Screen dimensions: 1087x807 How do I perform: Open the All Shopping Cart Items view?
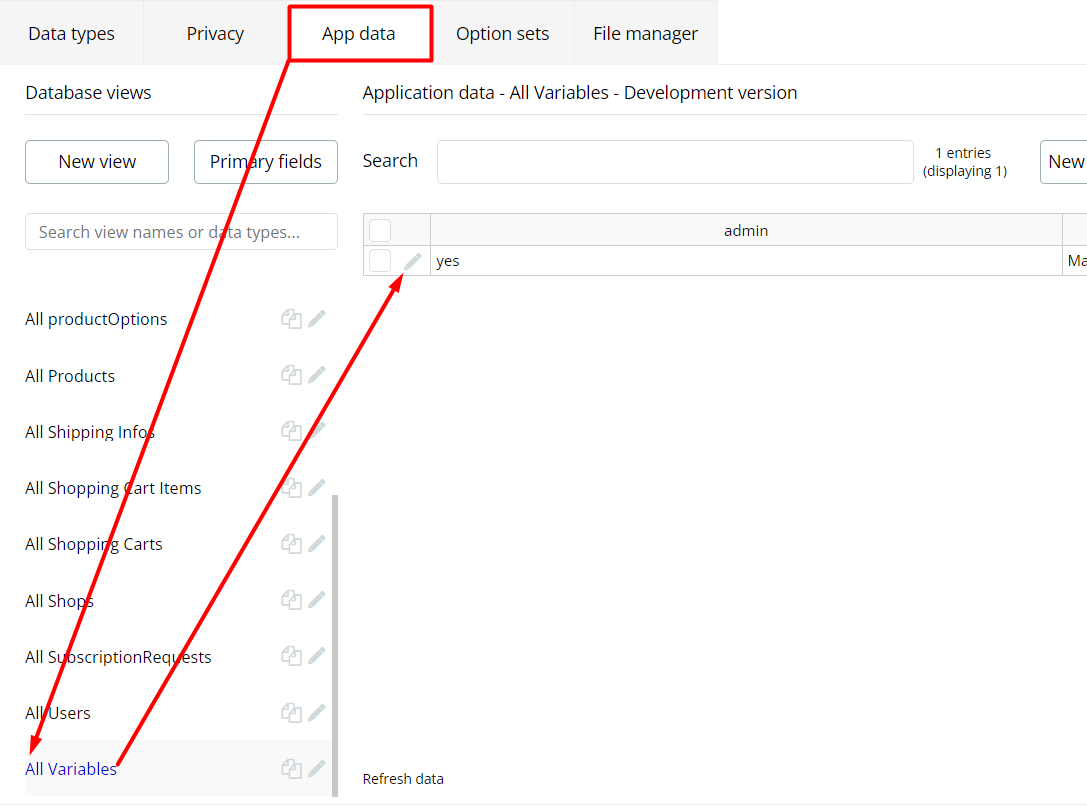[113, 488]
